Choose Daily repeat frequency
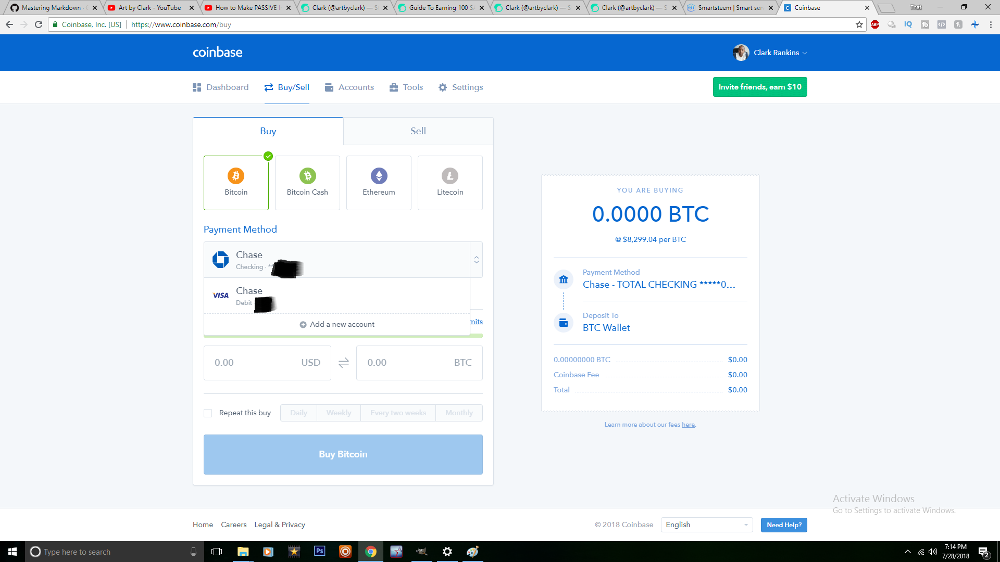 tap(298, 413)
